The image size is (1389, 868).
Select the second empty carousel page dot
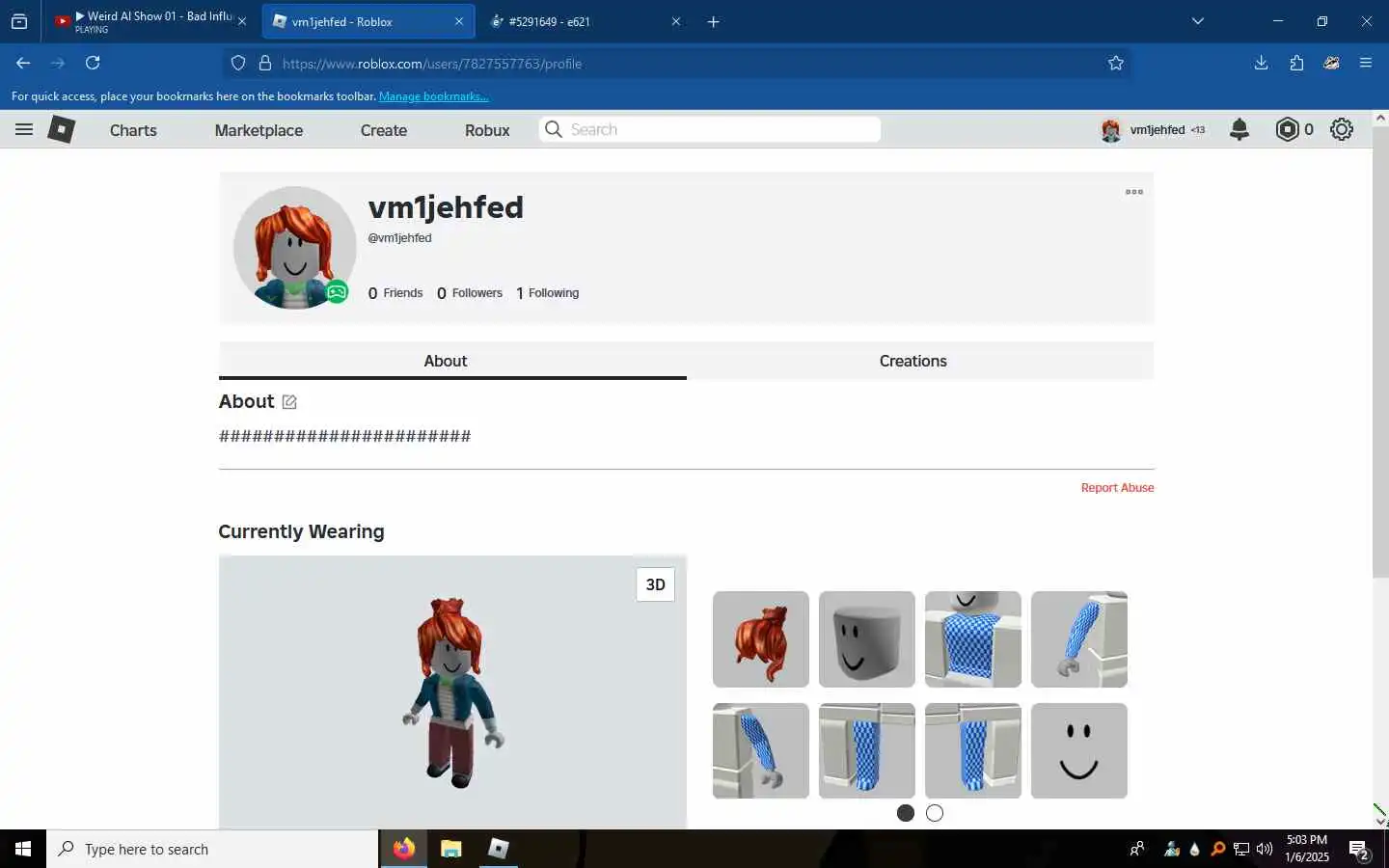(x=935, y=813)
